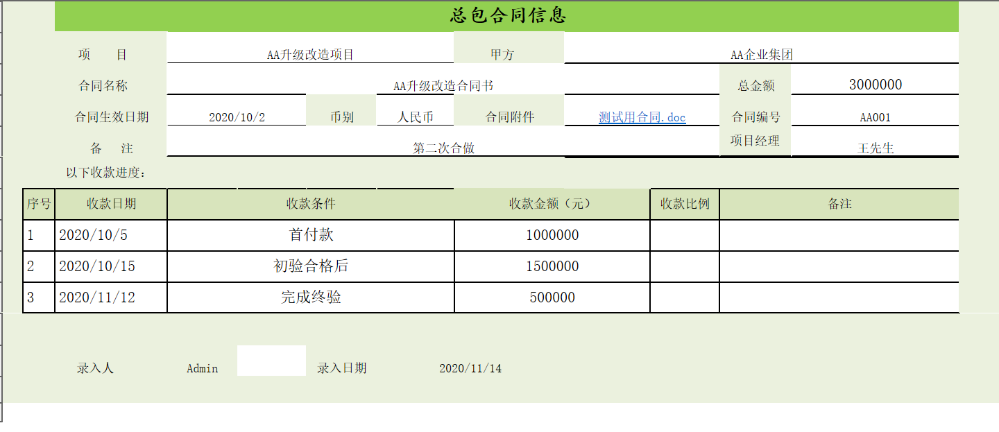
Task: Select the 收款条件 column header
Action: [x=311, y=204]
